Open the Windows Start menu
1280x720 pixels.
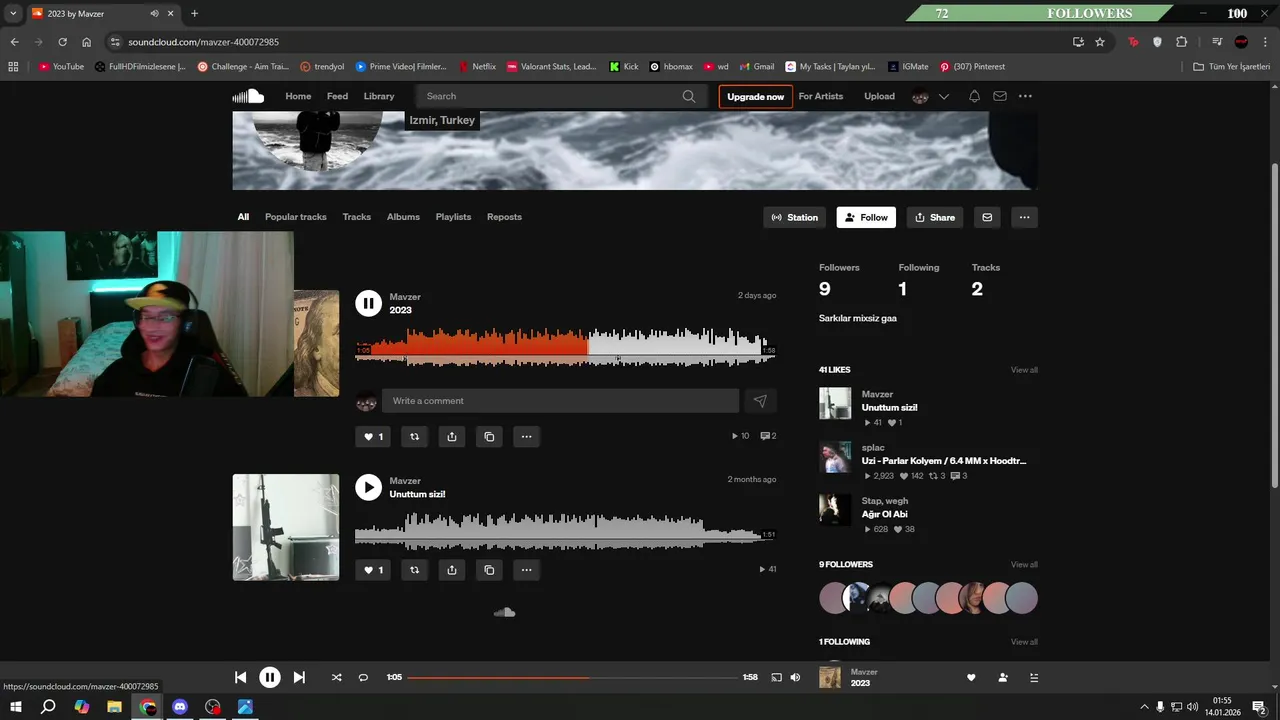(x=15, y=707)
